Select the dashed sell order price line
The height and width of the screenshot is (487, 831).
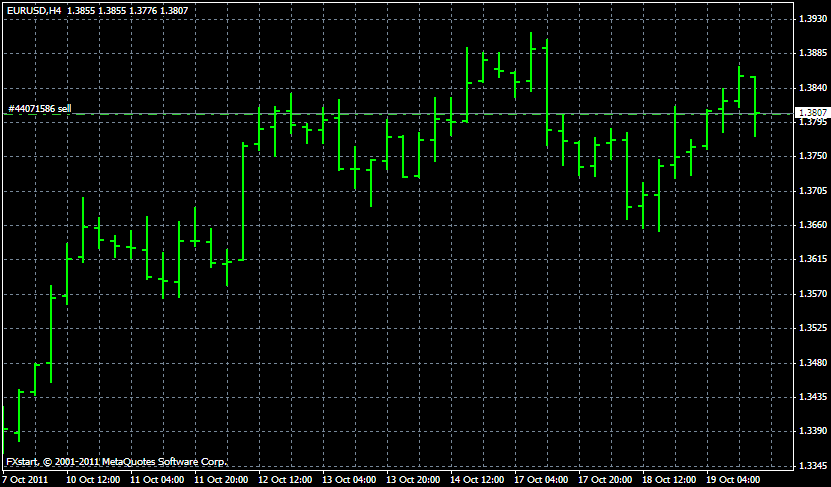coord(397,114)
